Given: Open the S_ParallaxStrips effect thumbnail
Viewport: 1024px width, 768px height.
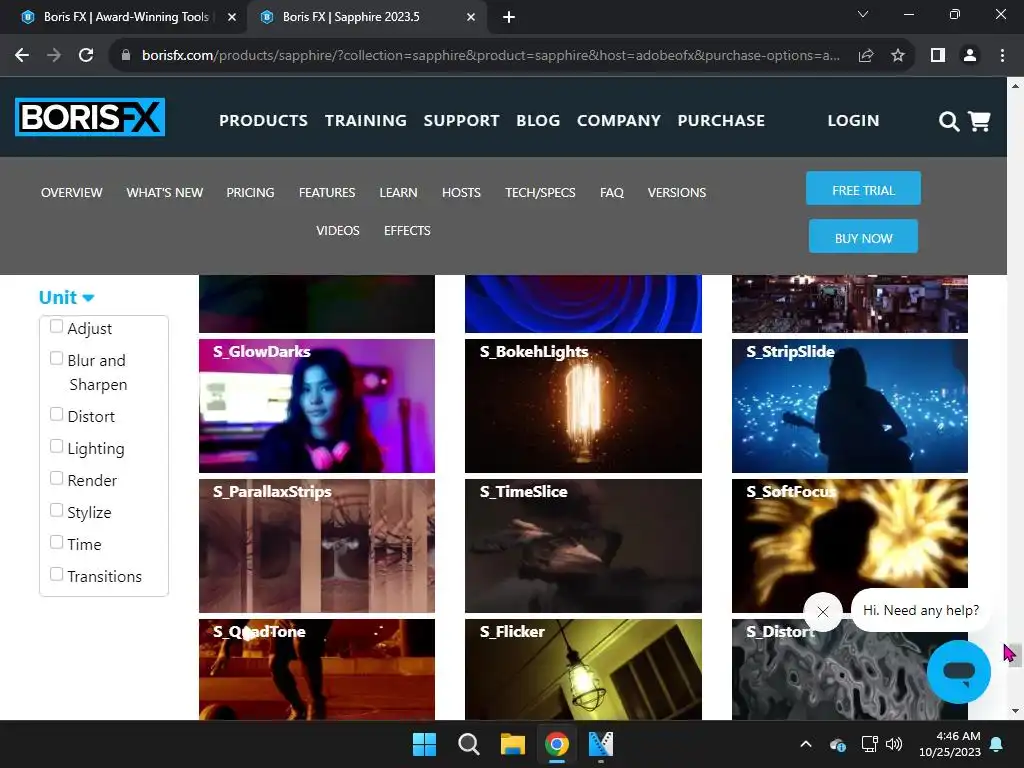Looking at the screenshot, I should click(317, 546).
